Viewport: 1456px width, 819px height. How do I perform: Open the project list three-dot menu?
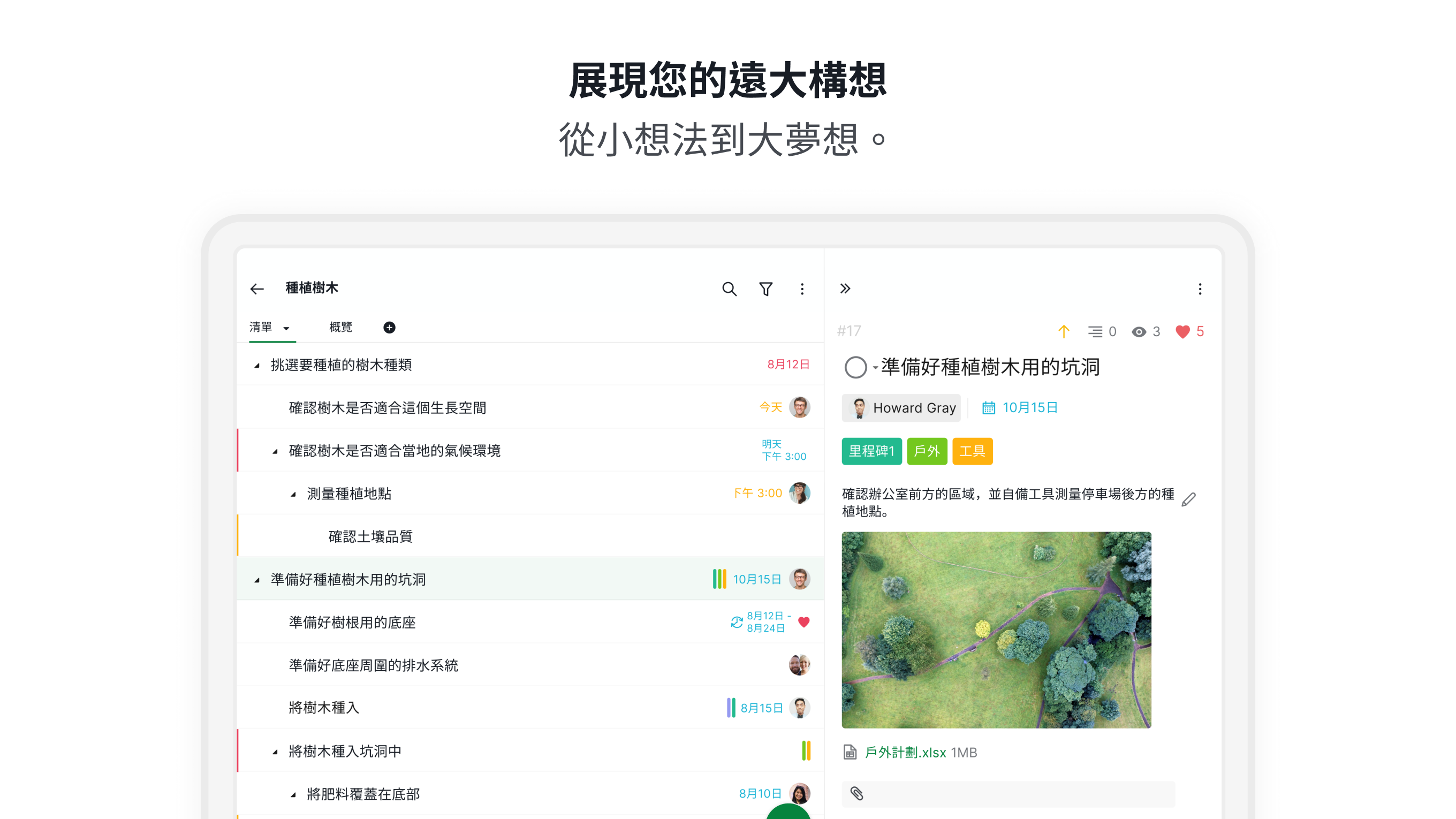tap(801, 289)
